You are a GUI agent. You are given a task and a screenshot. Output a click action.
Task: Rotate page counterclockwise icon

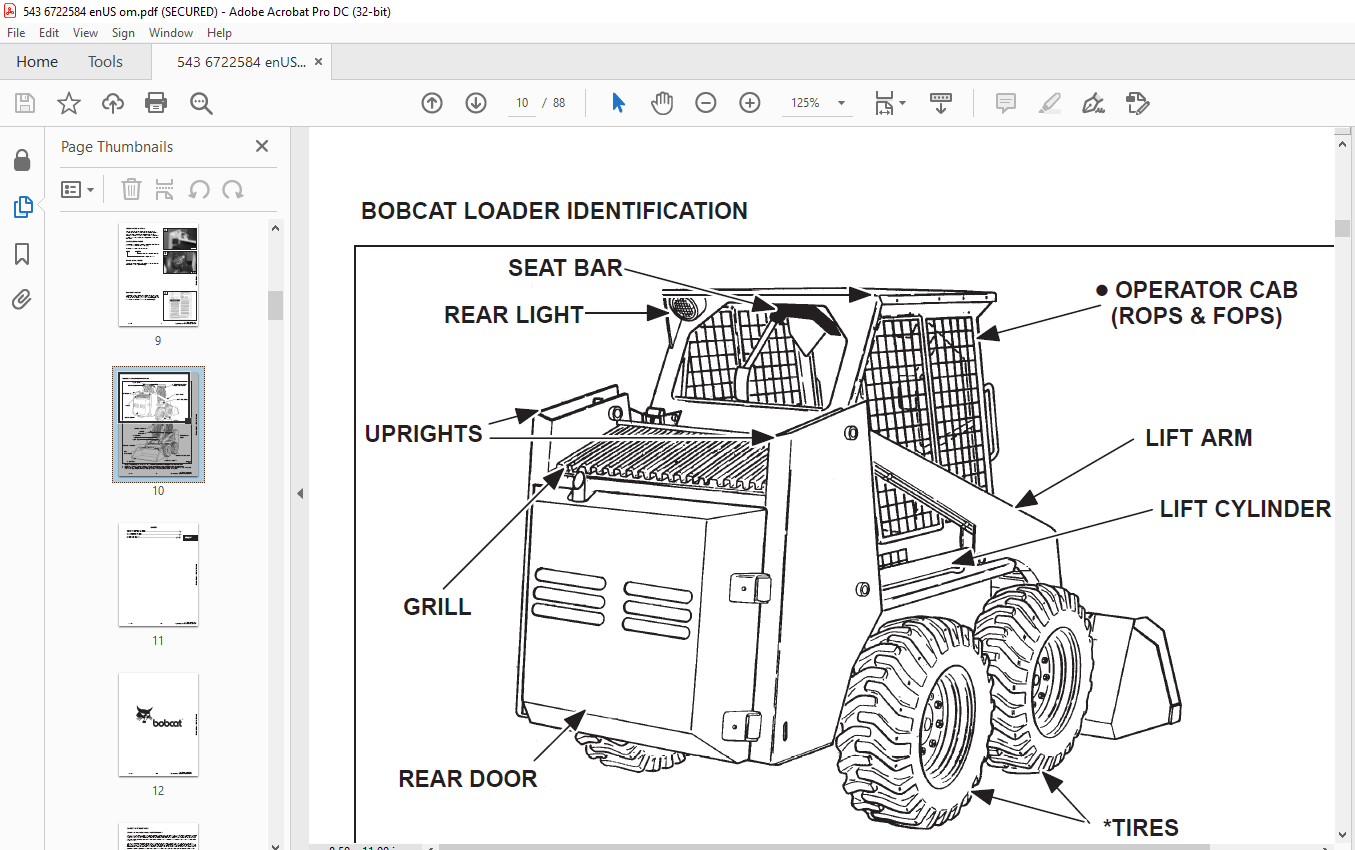pos(199,189)
